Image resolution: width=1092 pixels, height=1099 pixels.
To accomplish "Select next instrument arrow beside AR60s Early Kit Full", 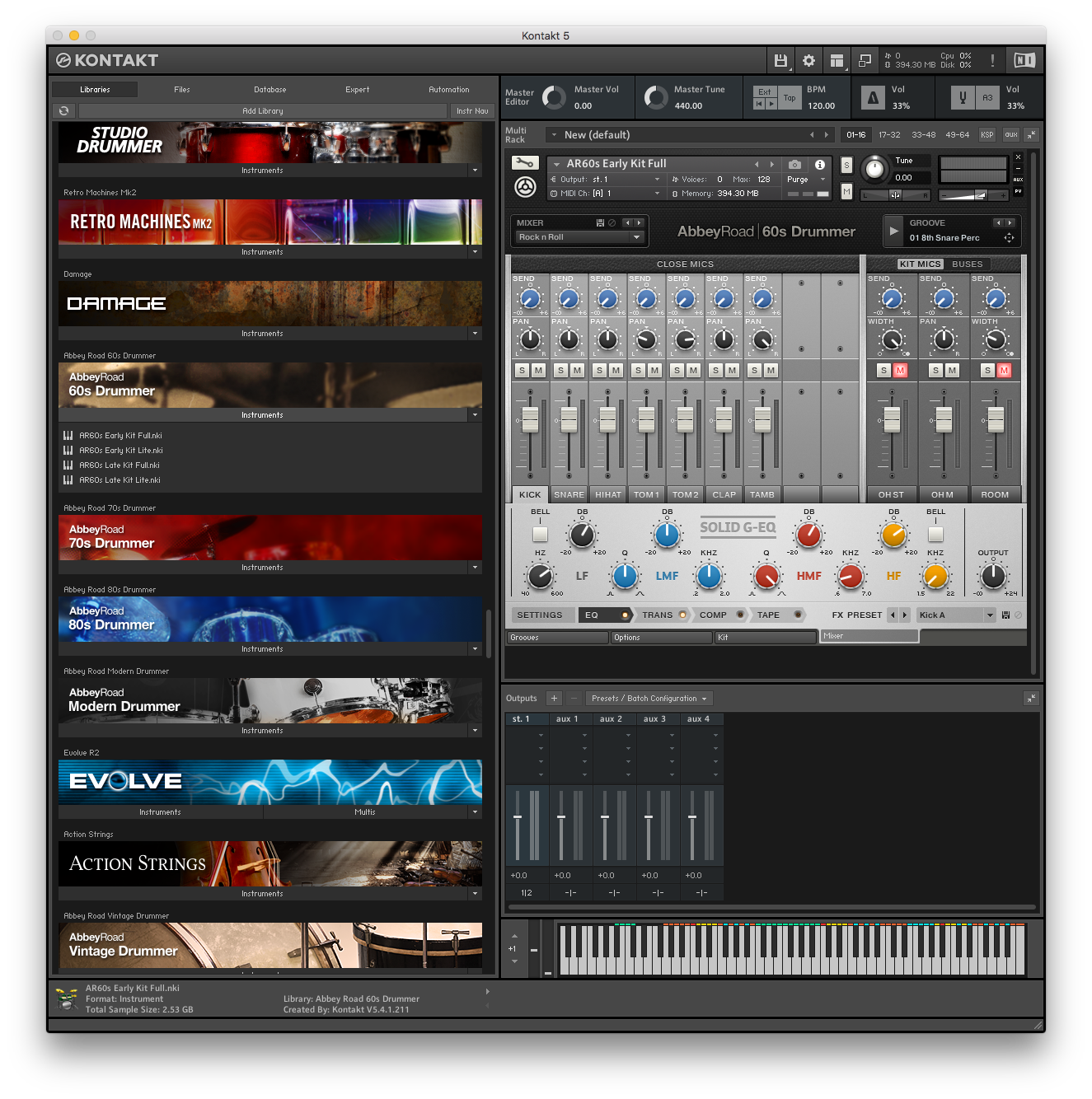I will [x=772, y=164].
